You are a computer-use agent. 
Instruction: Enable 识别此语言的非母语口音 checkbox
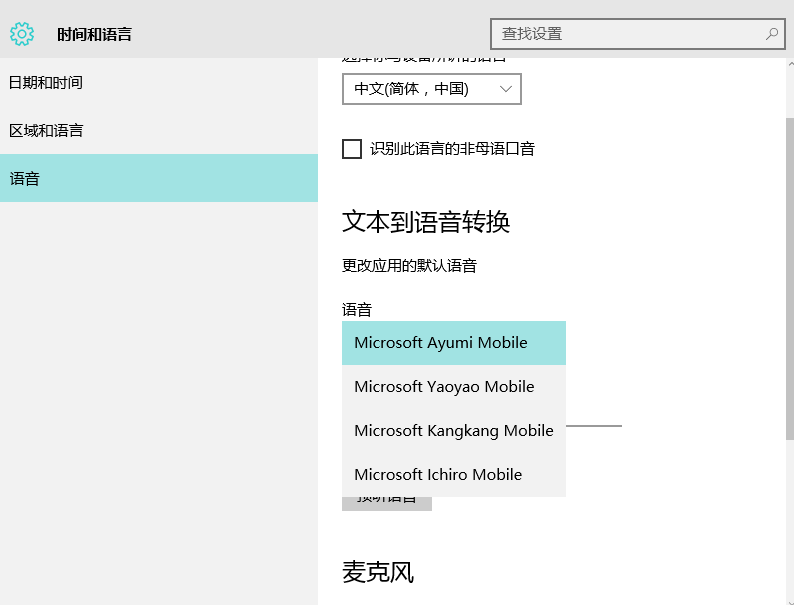click(352, 149)
